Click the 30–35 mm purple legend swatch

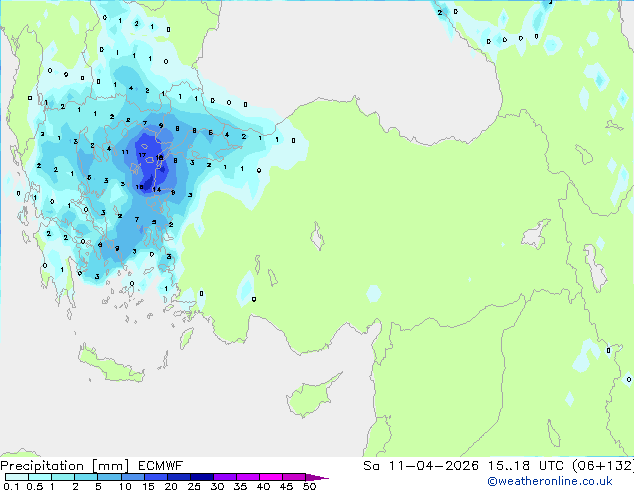pyautogui.click(x=225, y=477)
